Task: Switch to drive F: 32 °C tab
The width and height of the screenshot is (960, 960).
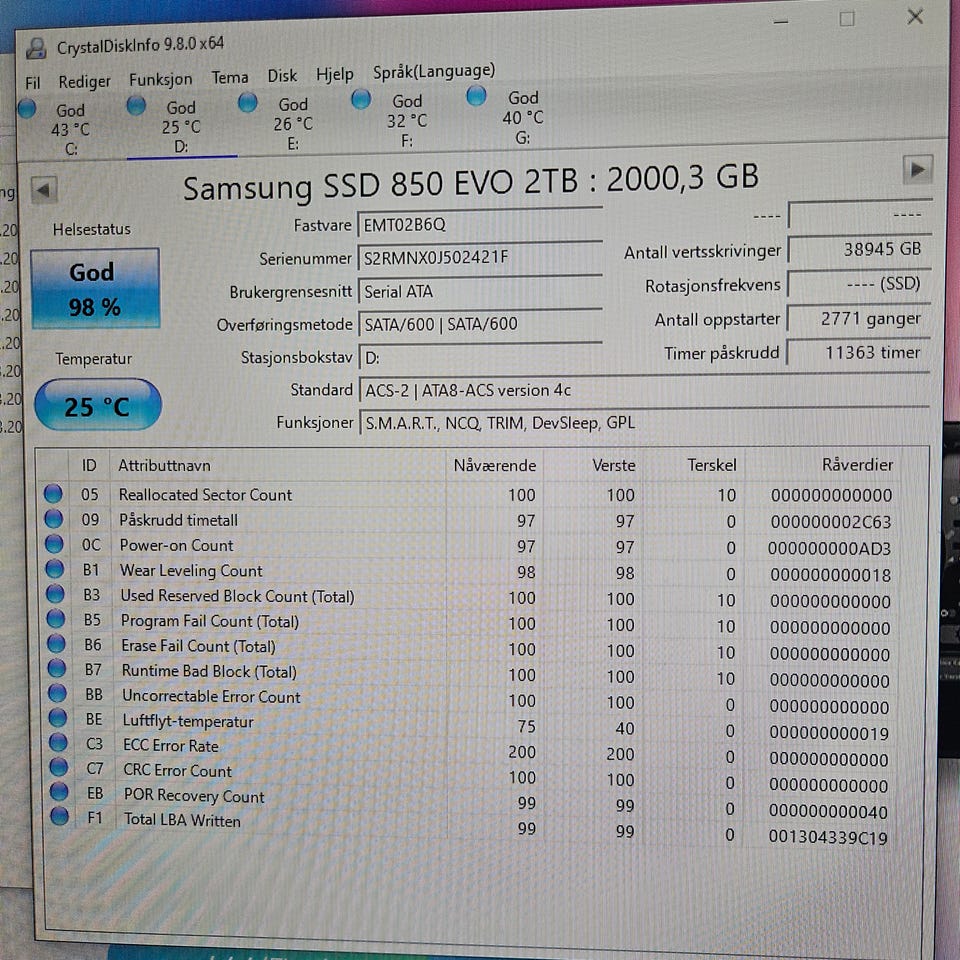Action: [407, 121]
